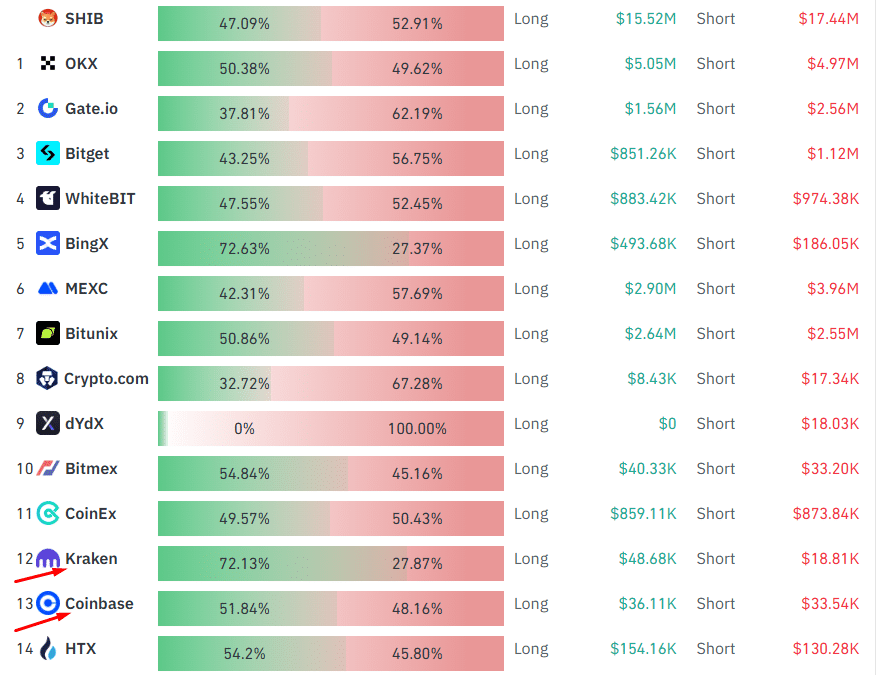Click the SHIB coin icon
Screen dimensions: 876x675
point(48,19)
